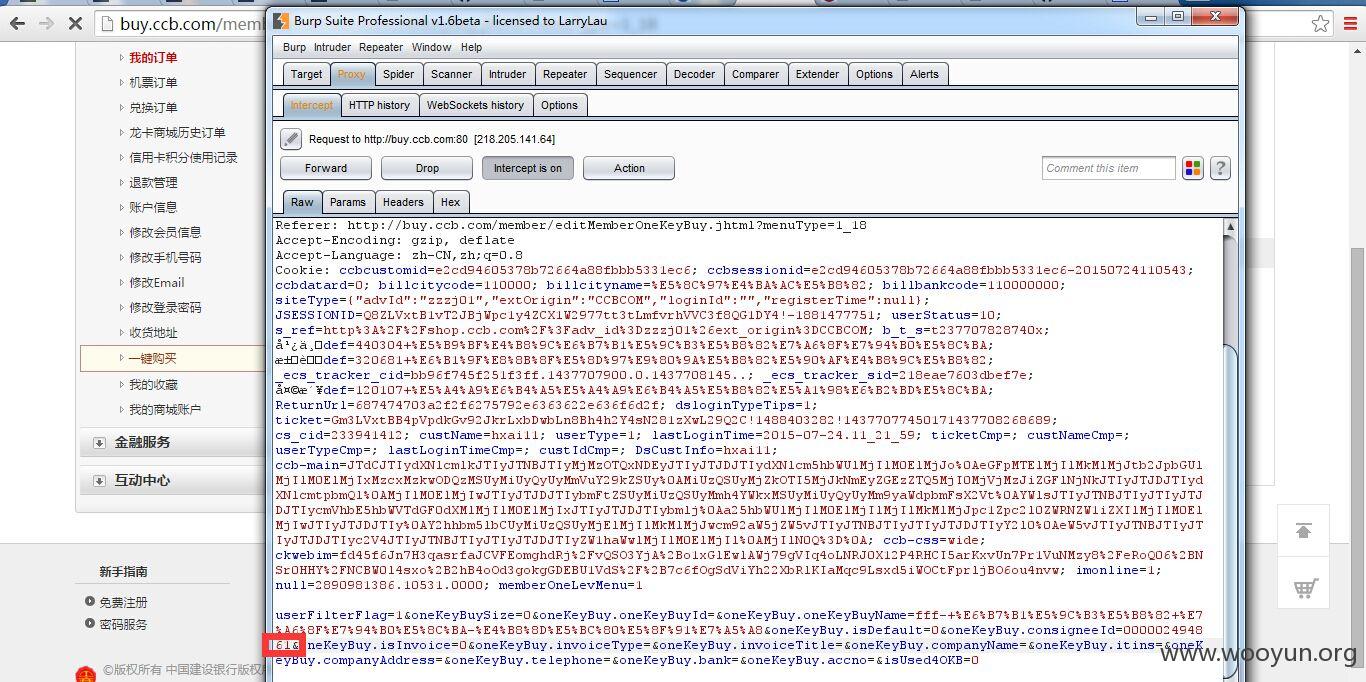Screen dimensions: 1366x682
Task: Open 我的订单 in sidebar
Action: [x=153, y=58]
